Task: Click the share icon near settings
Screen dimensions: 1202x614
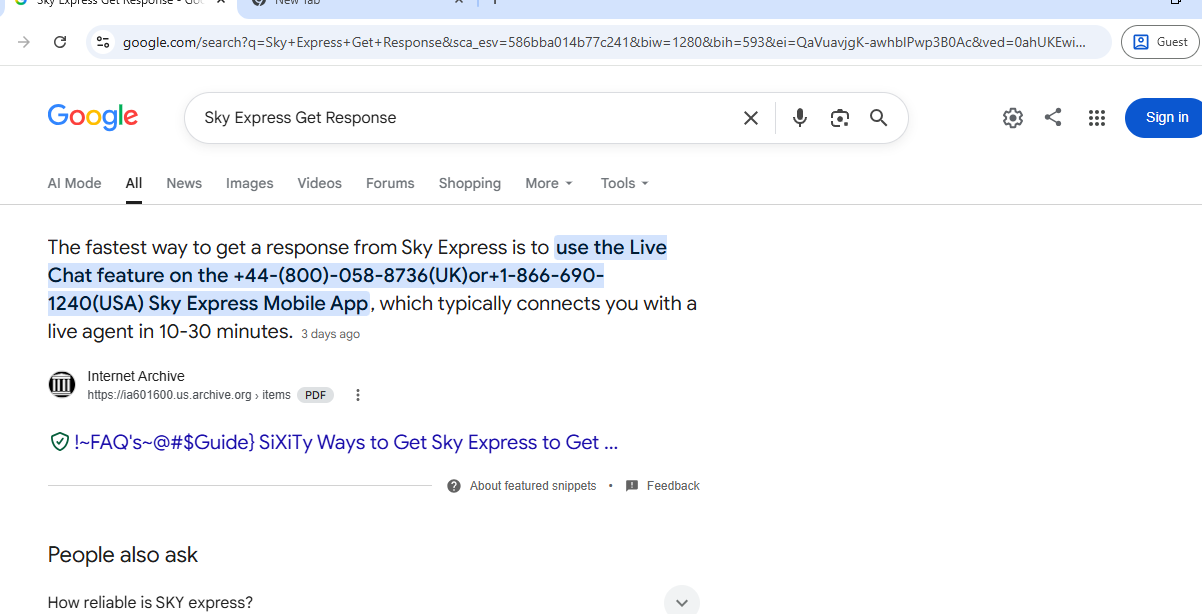Action: click(1053, 117)
